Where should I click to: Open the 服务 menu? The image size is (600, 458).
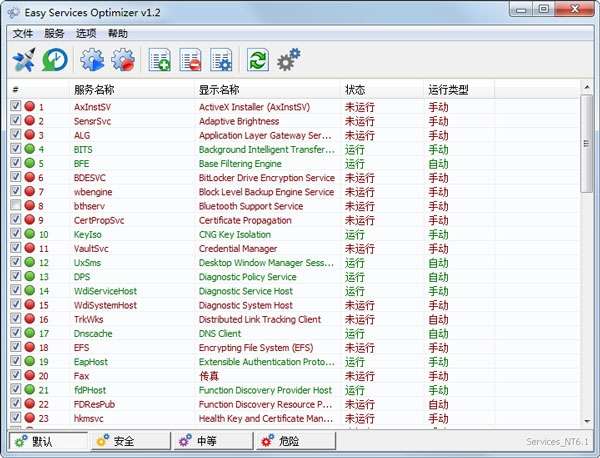pos(54,34)
